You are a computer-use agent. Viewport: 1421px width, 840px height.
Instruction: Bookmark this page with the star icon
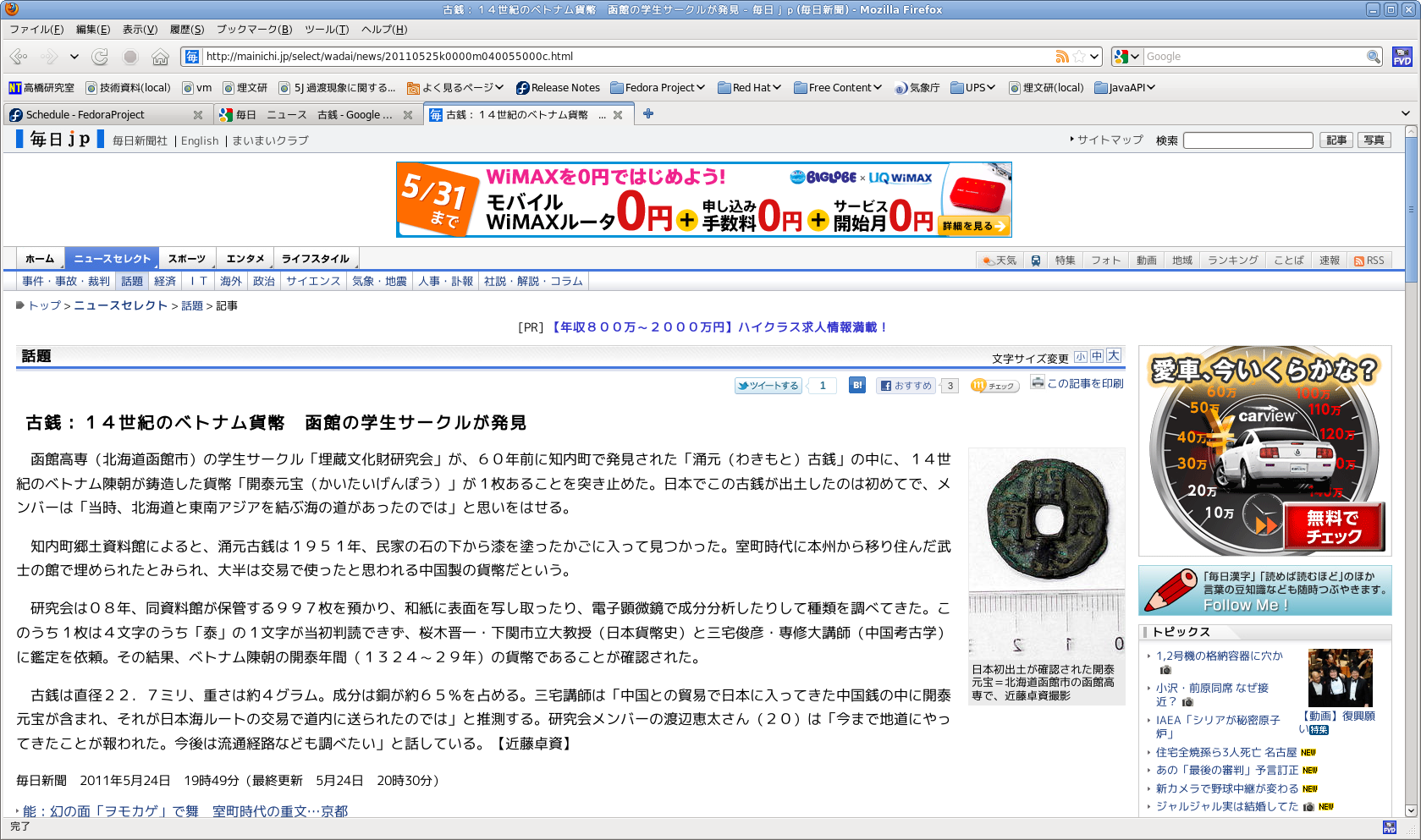1079,57
